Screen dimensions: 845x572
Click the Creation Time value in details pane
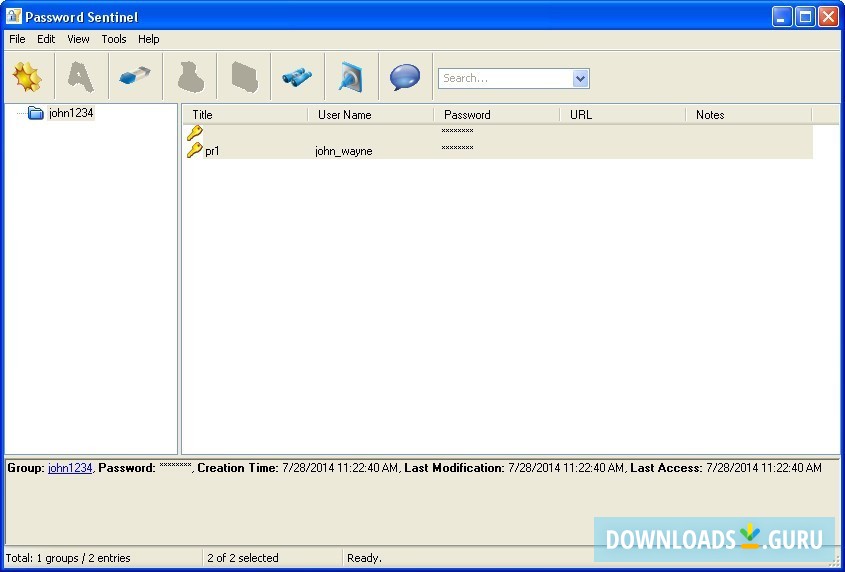click(341, 468)
